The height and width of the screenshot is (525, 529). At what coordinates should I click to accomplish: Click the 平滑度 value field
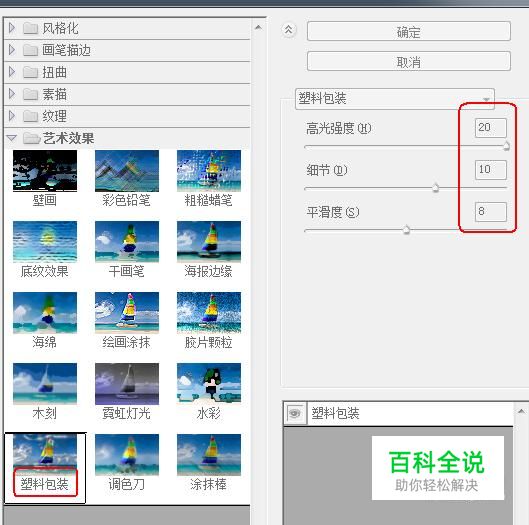(x=491, y=212)
